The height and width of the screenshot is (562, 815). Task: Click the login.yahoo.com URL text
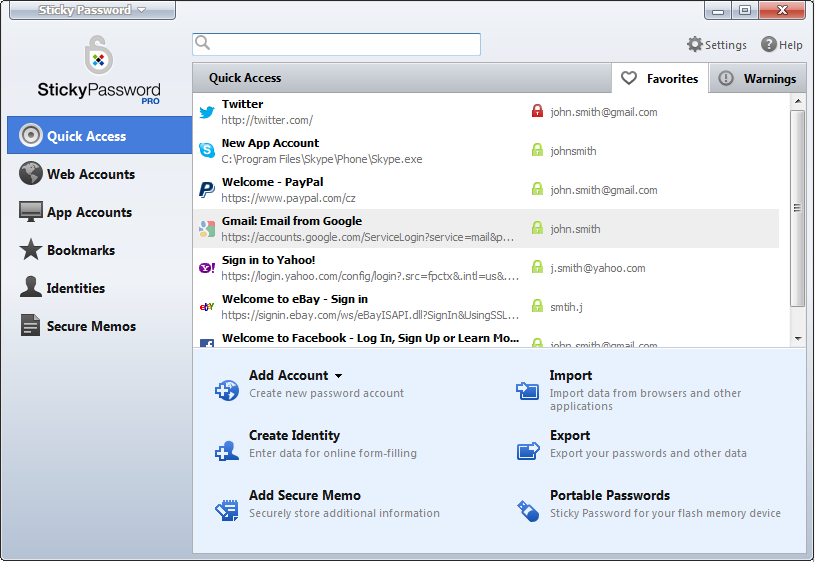click(370, 276)
